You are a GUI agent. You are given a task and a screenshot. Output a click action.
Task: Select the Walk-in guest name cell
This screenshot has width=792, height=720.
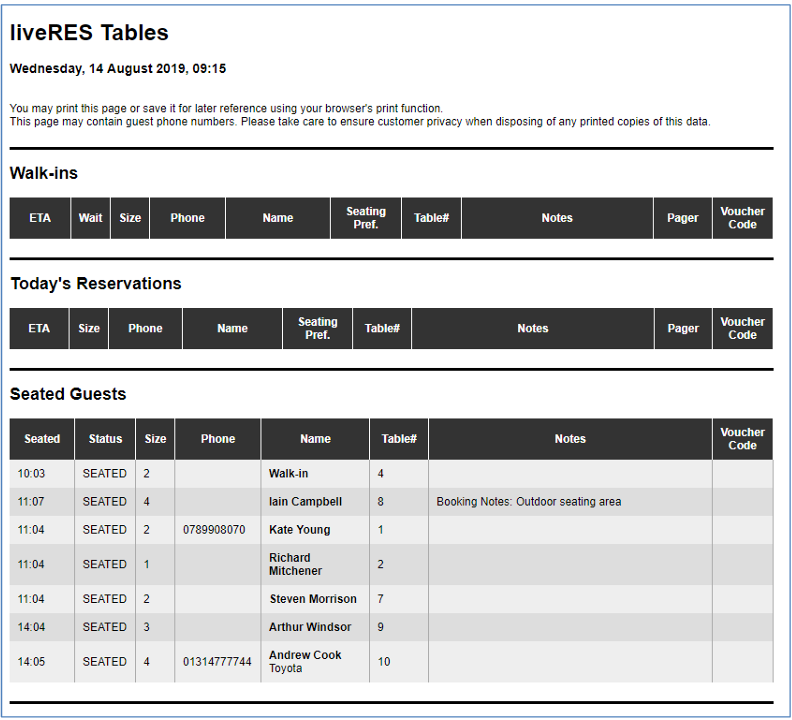(x=289, y=474)
